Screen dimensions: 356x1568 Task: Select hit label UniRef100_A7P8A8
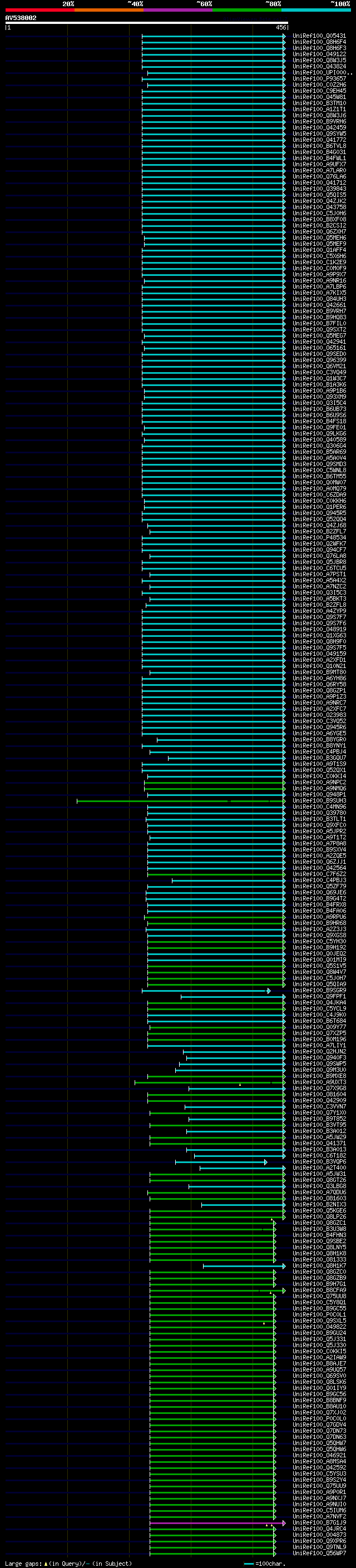[319, 844]
